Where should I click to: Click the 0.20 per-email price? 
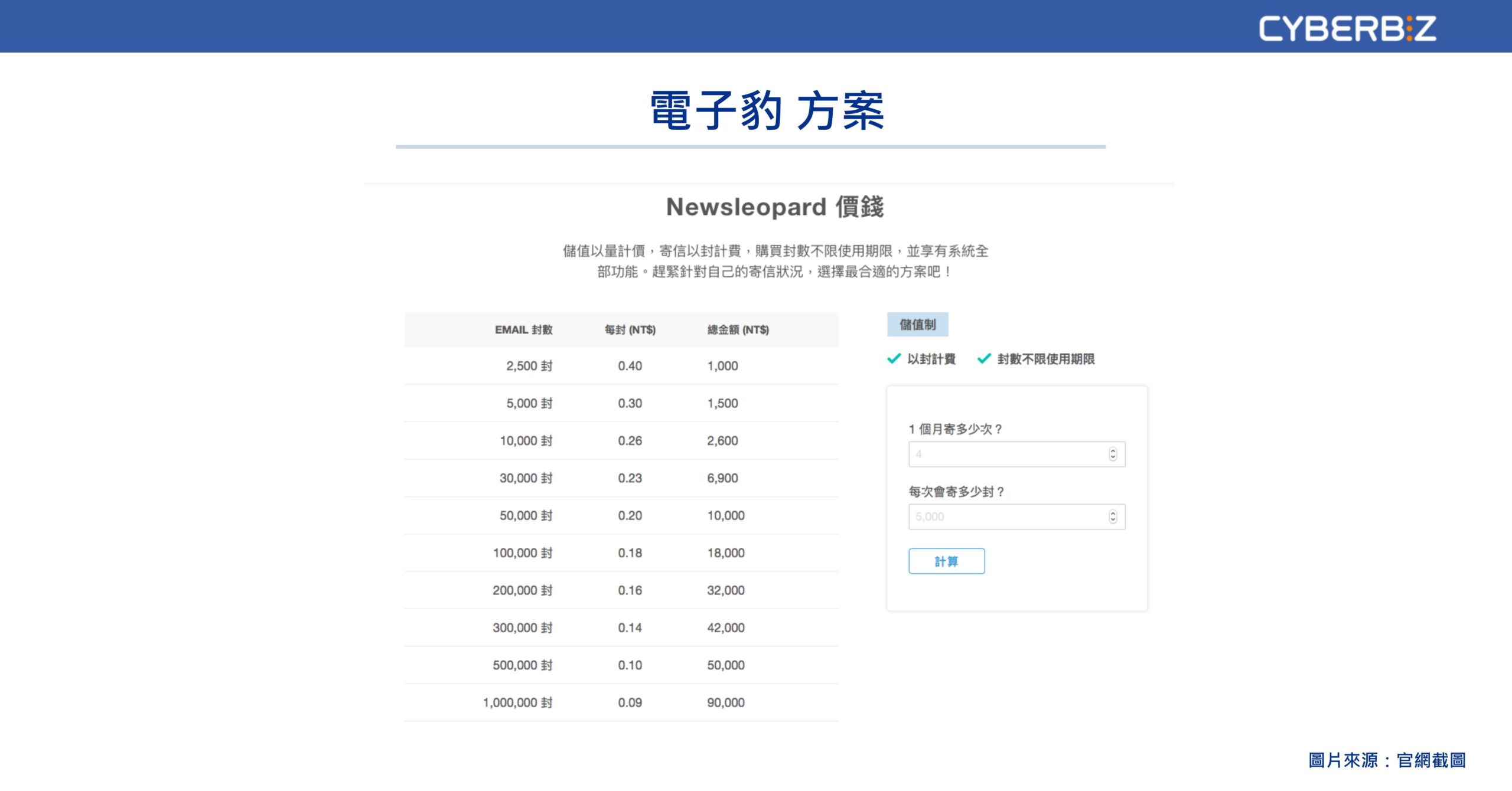(630, 515)
